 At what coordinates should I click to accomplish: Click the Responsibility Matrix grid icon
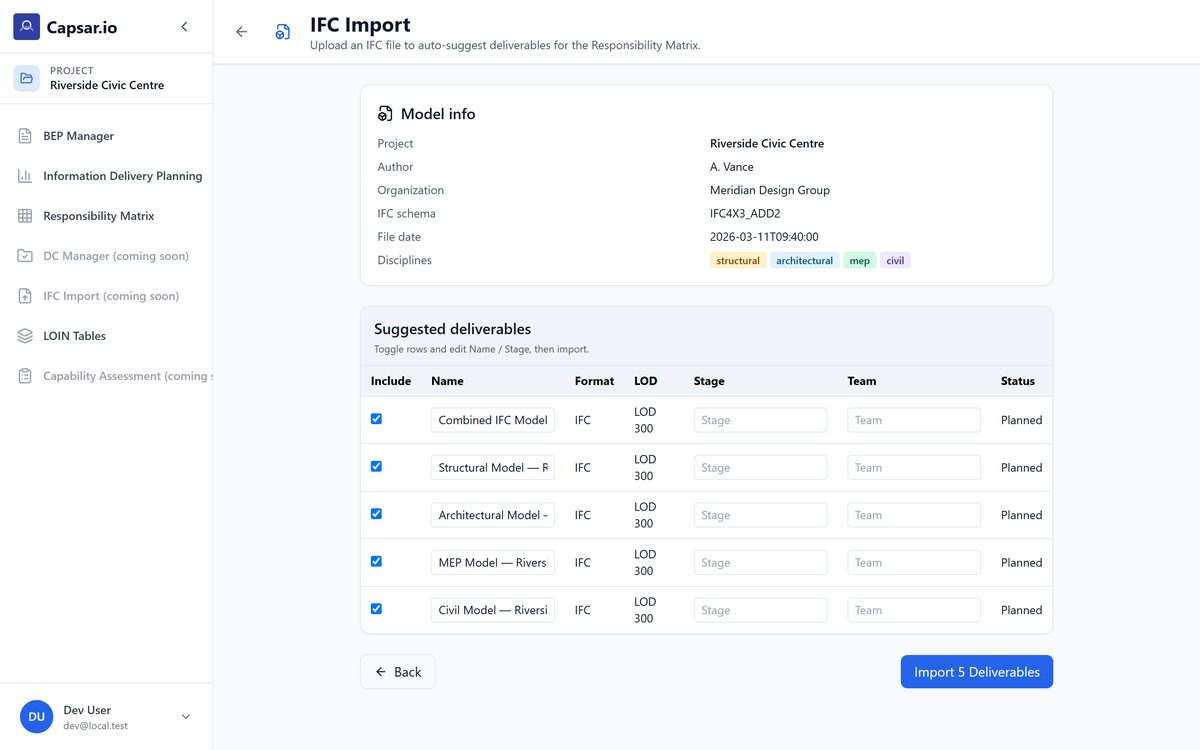(25, 216)
